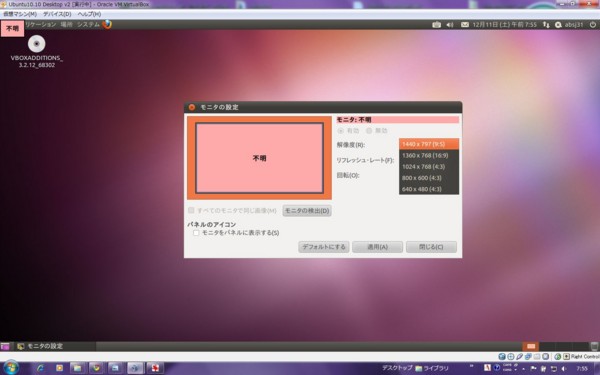Screen dimensions: 600x375
Task: Open Windows Media Player taskbar icon
Action: tap(59, 368)
